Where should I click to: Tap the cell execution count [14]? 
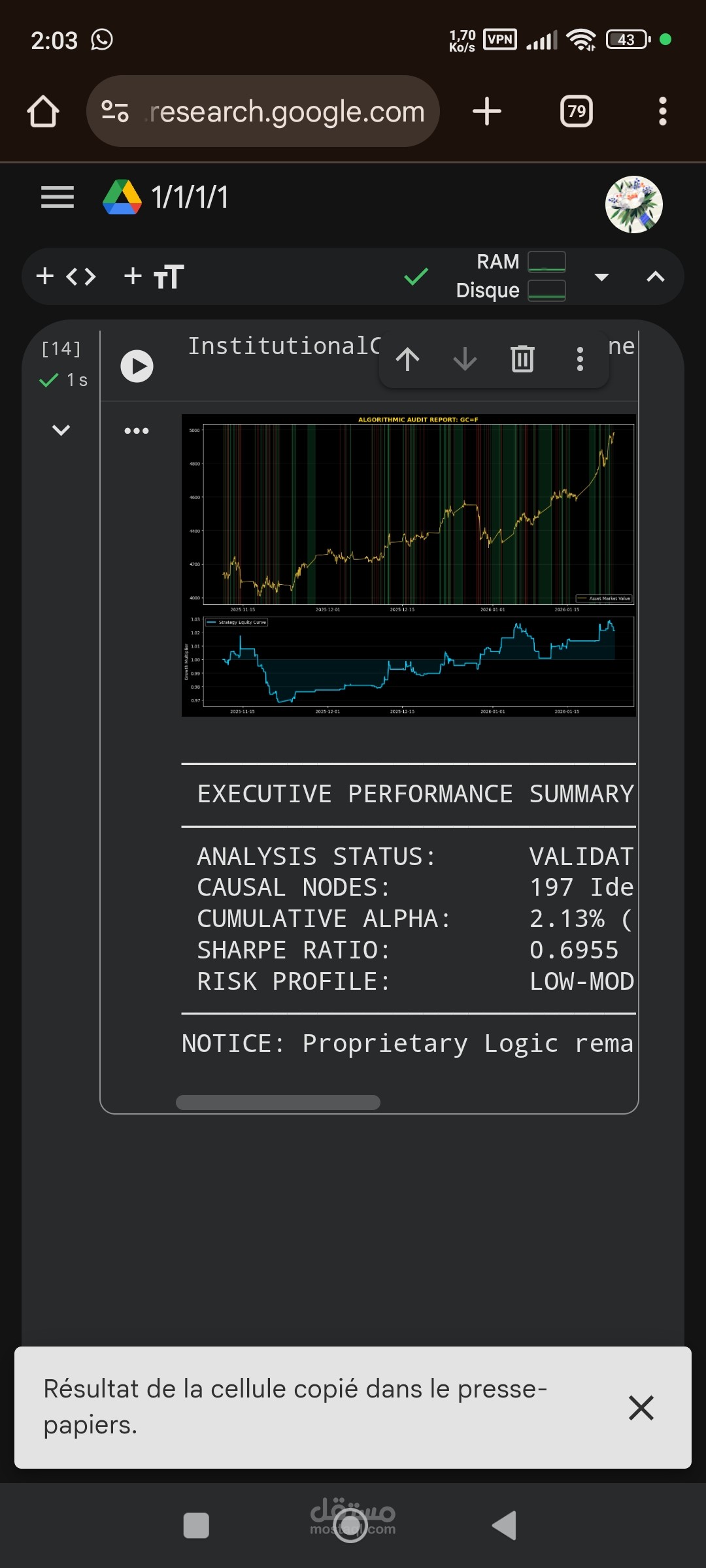click(61, 348)
